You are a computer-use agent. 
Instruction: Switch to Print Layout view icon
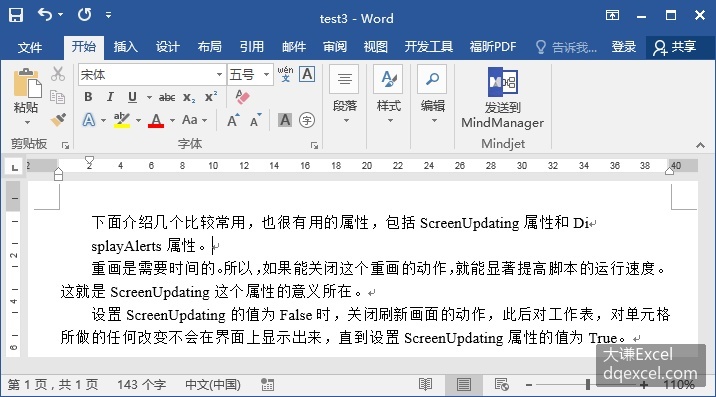tap(463, 385)
